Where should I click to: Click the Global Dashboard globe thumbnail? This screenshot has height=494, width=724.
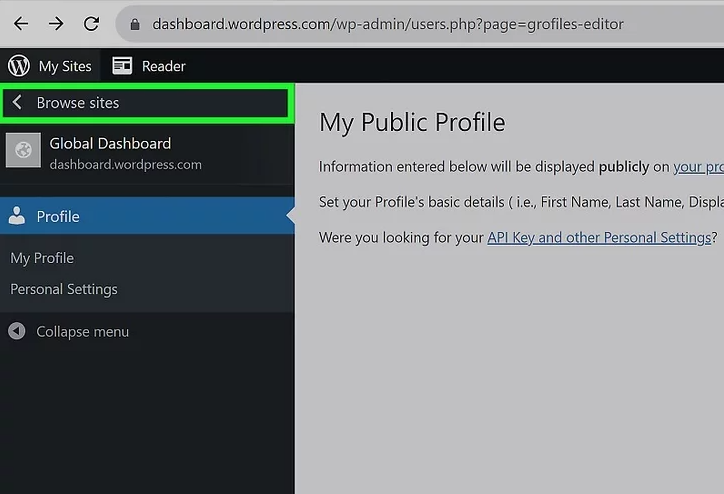tap(23, 150)
